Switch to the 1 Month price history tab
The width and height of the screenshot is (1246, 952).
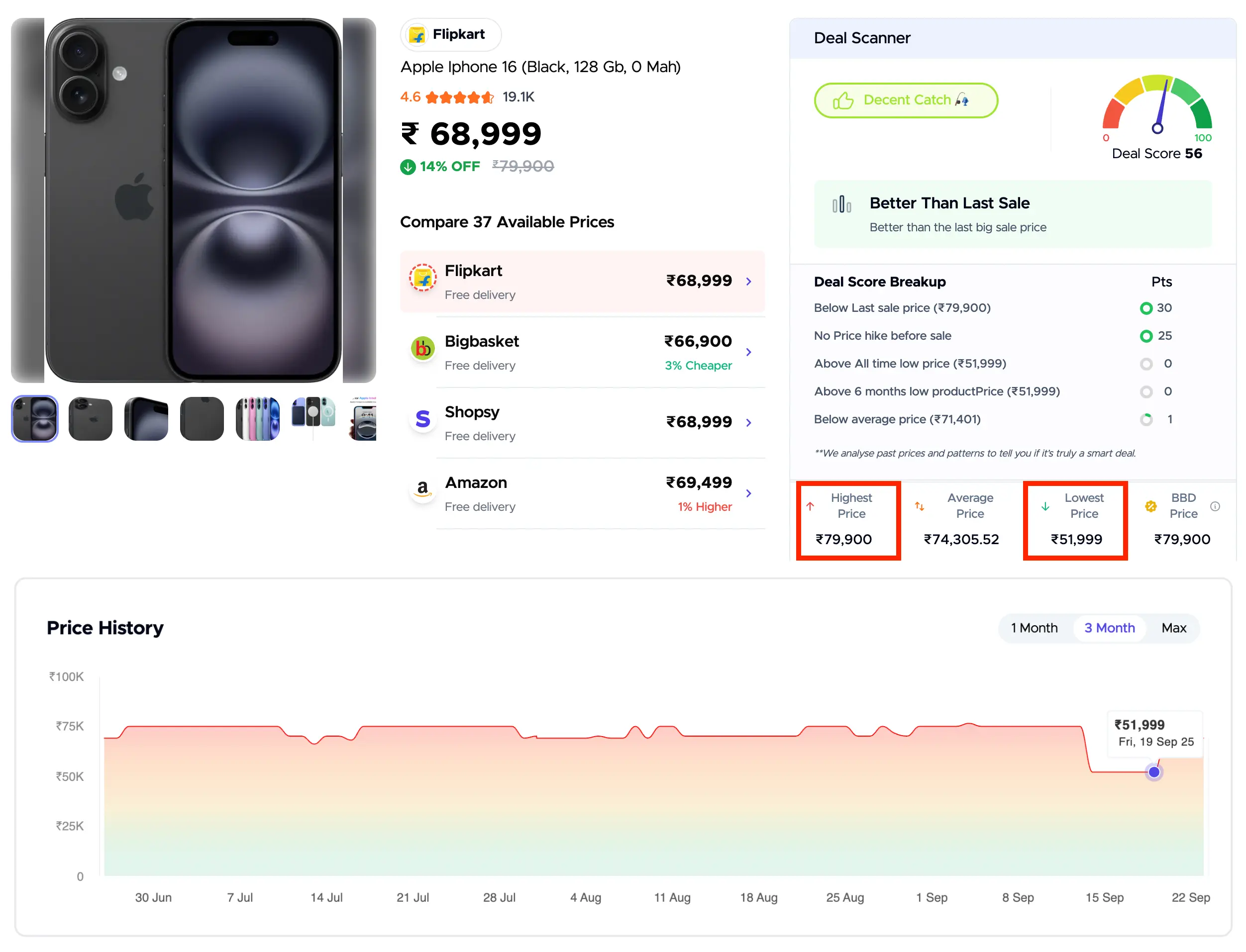pos(1035,628)
